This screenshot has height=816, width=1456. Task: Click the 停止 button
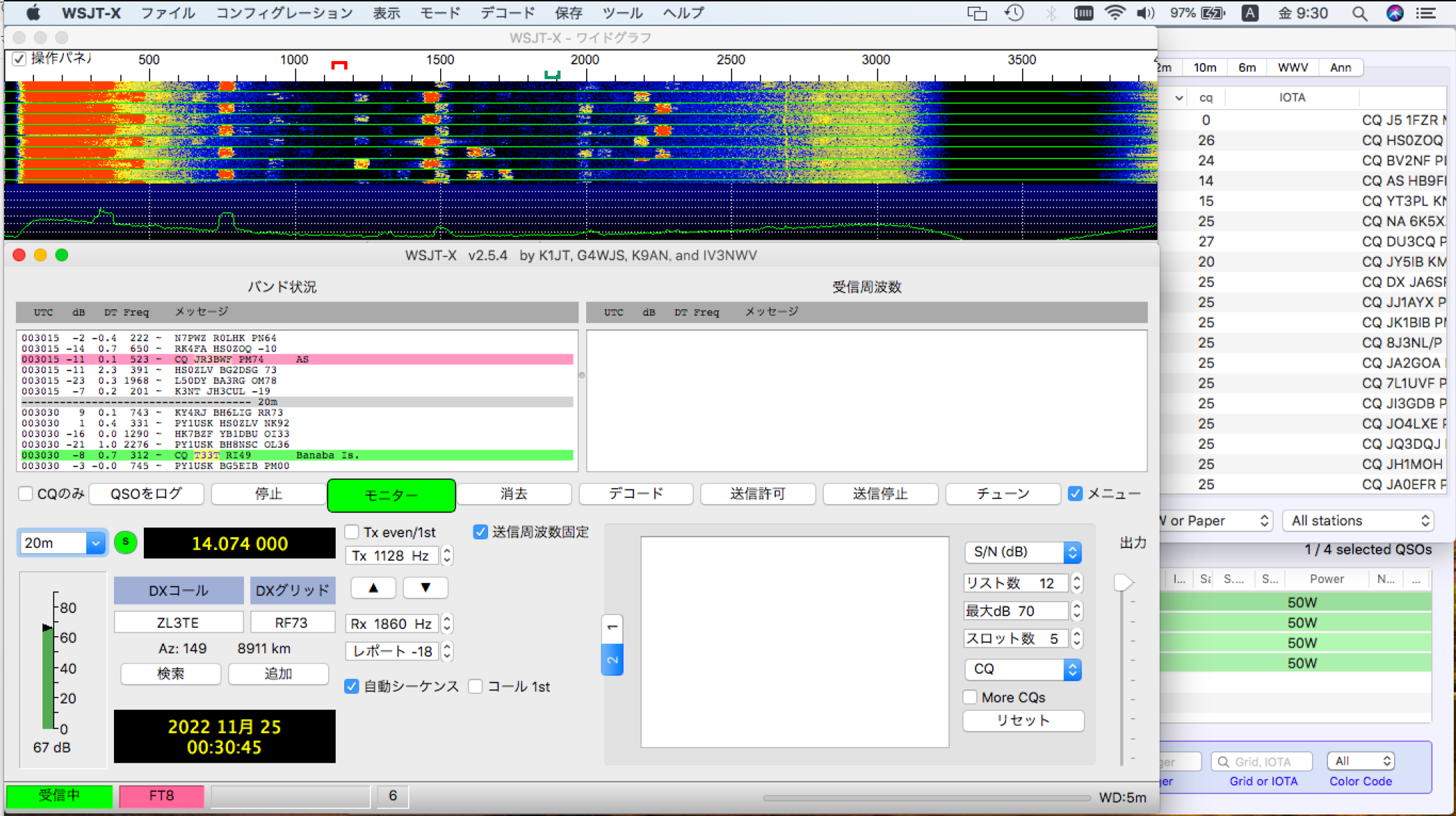(268, 494)
